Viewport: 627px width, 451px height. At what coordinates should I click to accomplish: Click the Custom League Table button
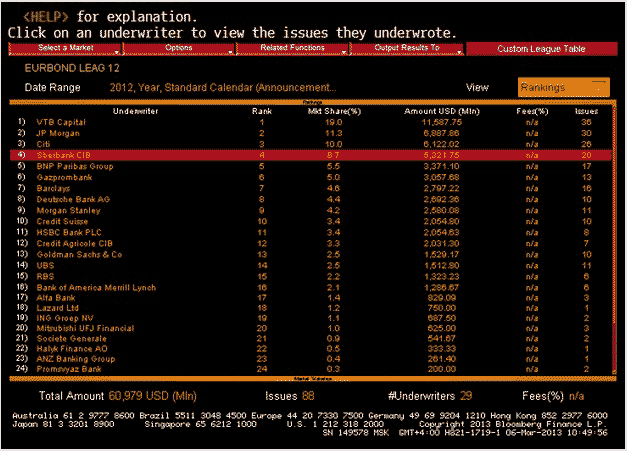[541, 48]
